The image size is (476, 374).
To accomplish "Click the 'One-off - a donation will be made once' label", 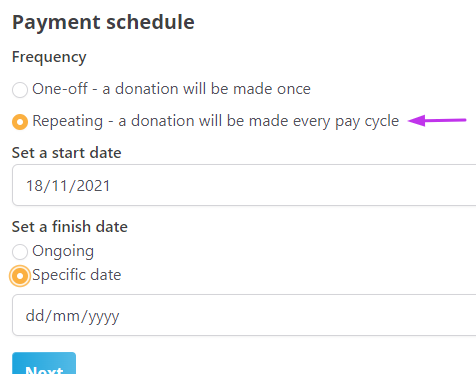I will pyautogui.click(x=171, y=89).
